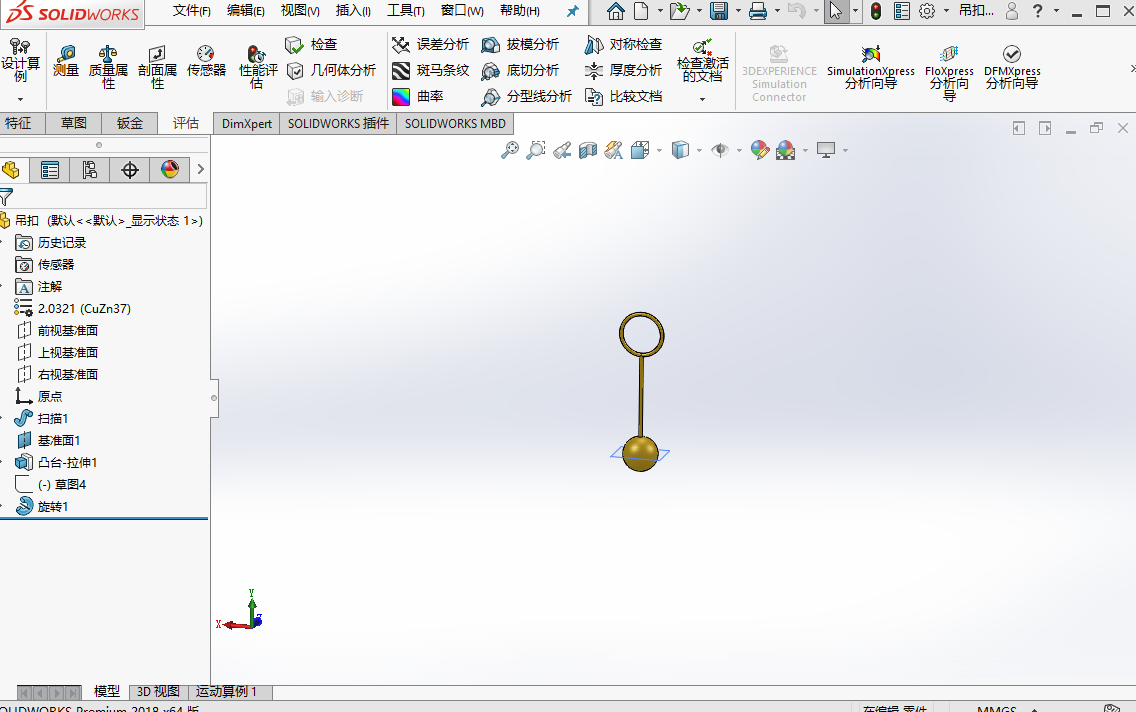Switch to FeatureManager design tree tab

click(11, 170)
